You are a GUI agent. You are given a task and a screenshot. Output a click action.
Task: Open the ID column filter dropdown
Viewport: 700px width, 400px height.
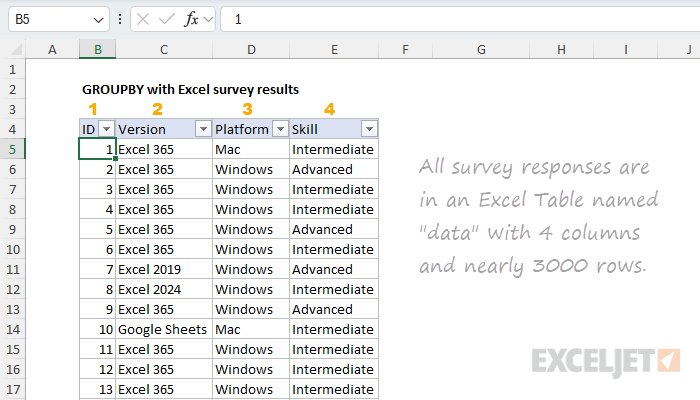(106, 129)
